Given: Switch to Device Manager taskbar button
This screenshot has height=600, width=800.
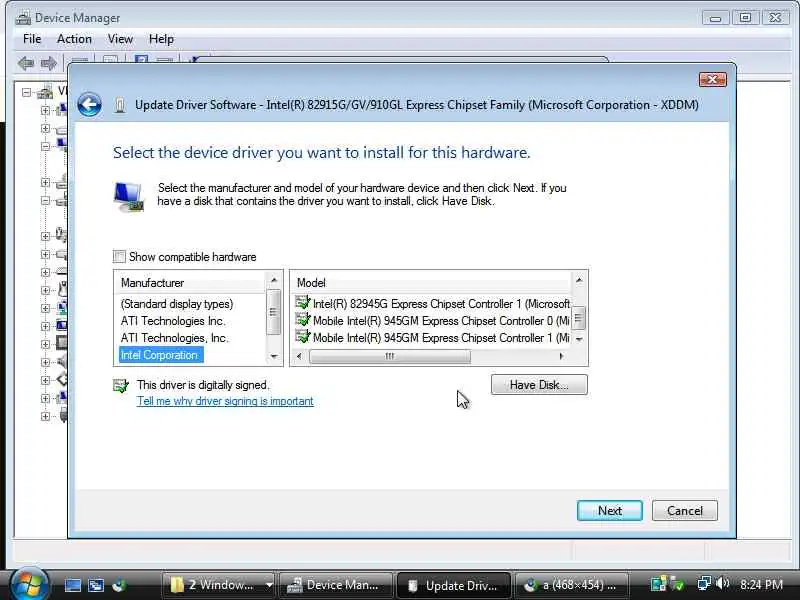Looking at the screenshot, I should tap(335, 585).
